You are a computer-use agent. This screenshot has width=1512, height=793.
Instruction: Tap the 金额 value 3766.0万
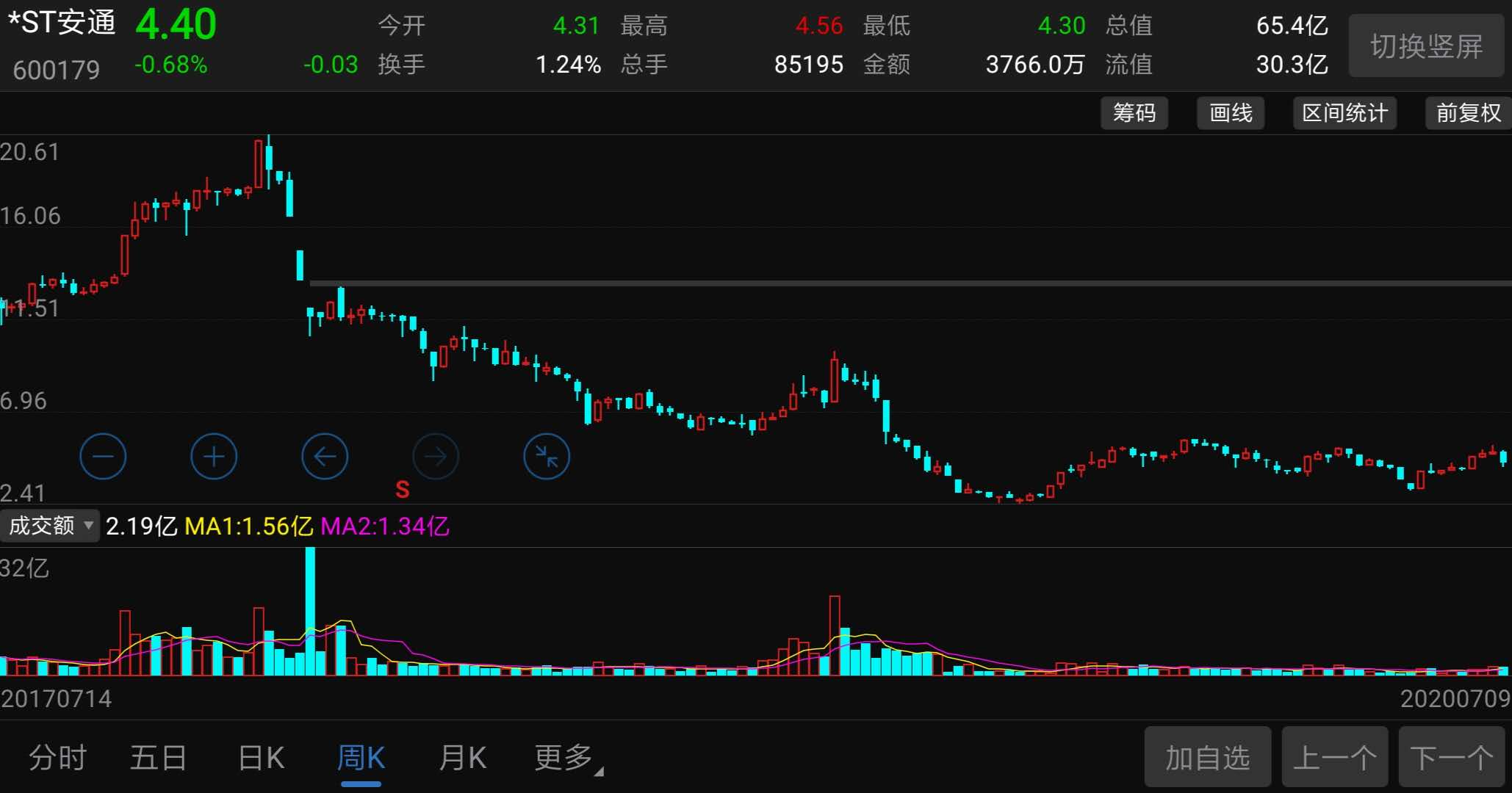click(1035, 65)
